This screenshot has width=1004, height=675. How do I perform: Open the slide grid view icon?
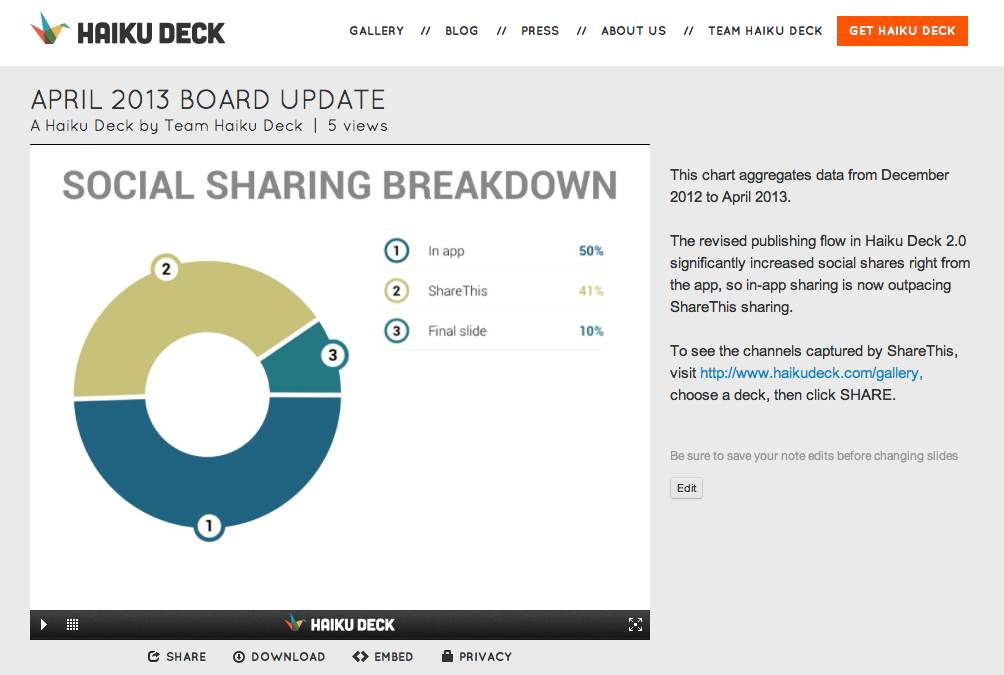point(72,624)
